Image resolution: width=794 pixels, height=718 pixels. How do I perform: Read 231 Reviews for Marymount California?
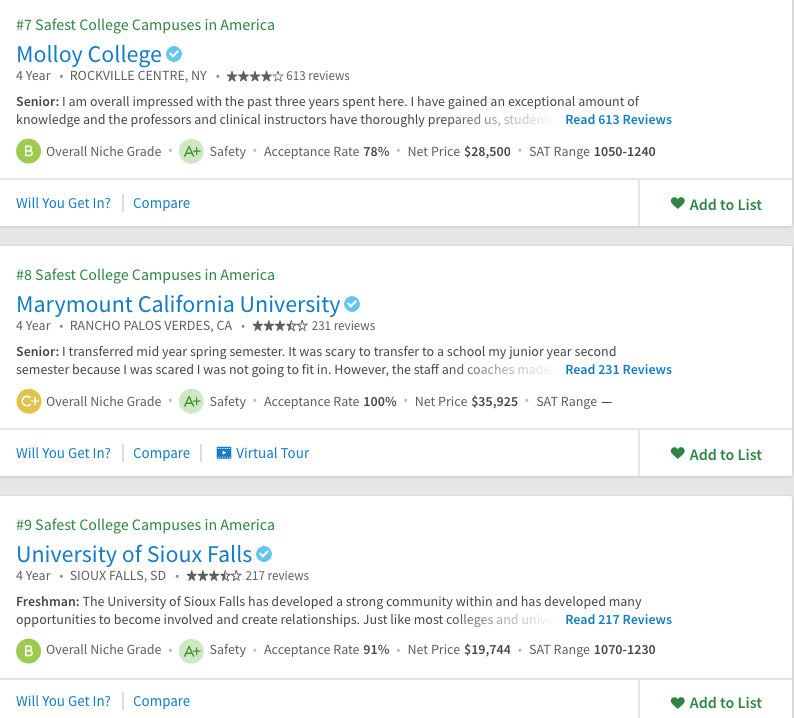[x=618, y=370]
